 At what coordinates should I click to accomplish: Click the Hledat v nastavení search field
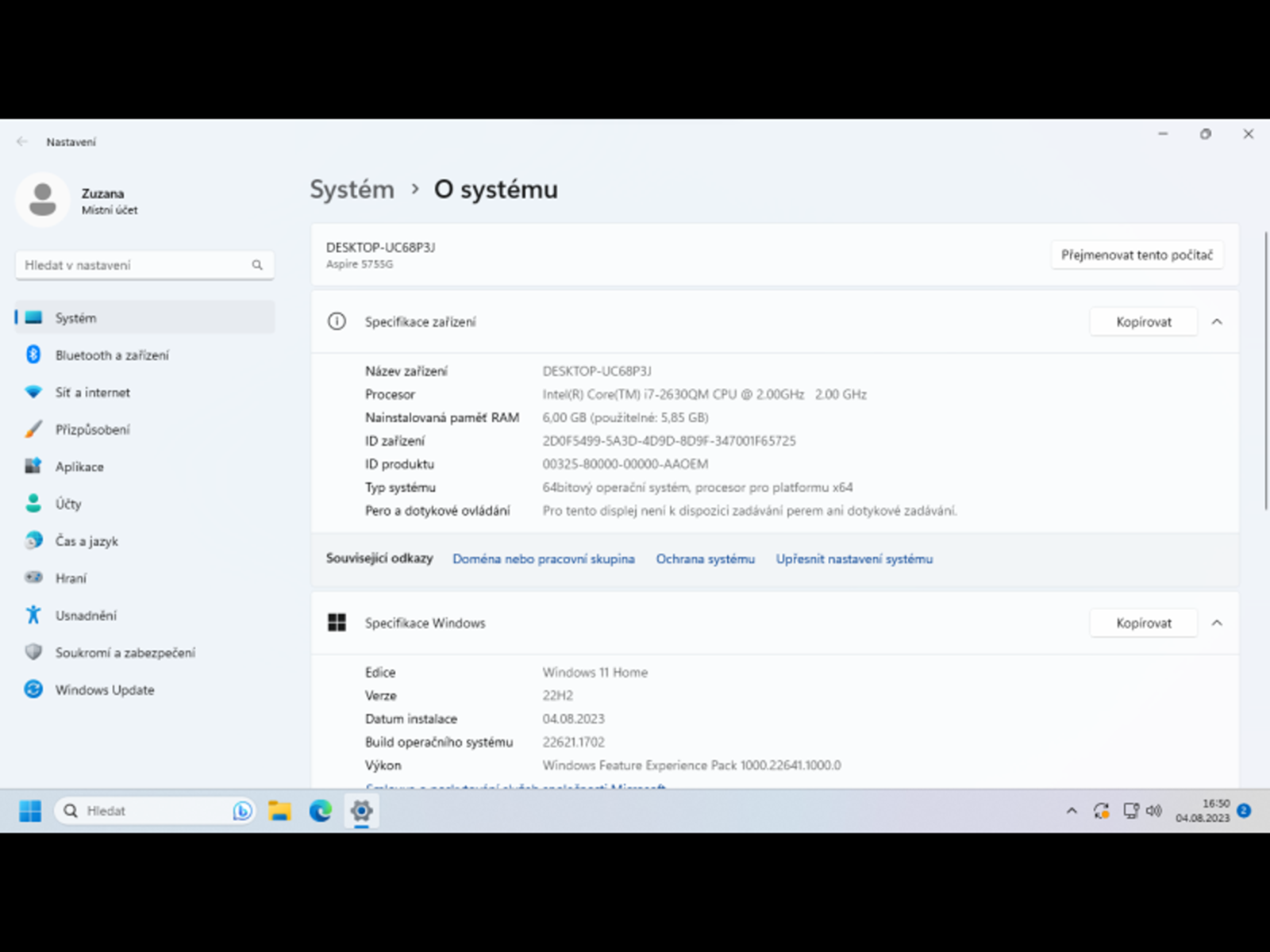(135, 265)
